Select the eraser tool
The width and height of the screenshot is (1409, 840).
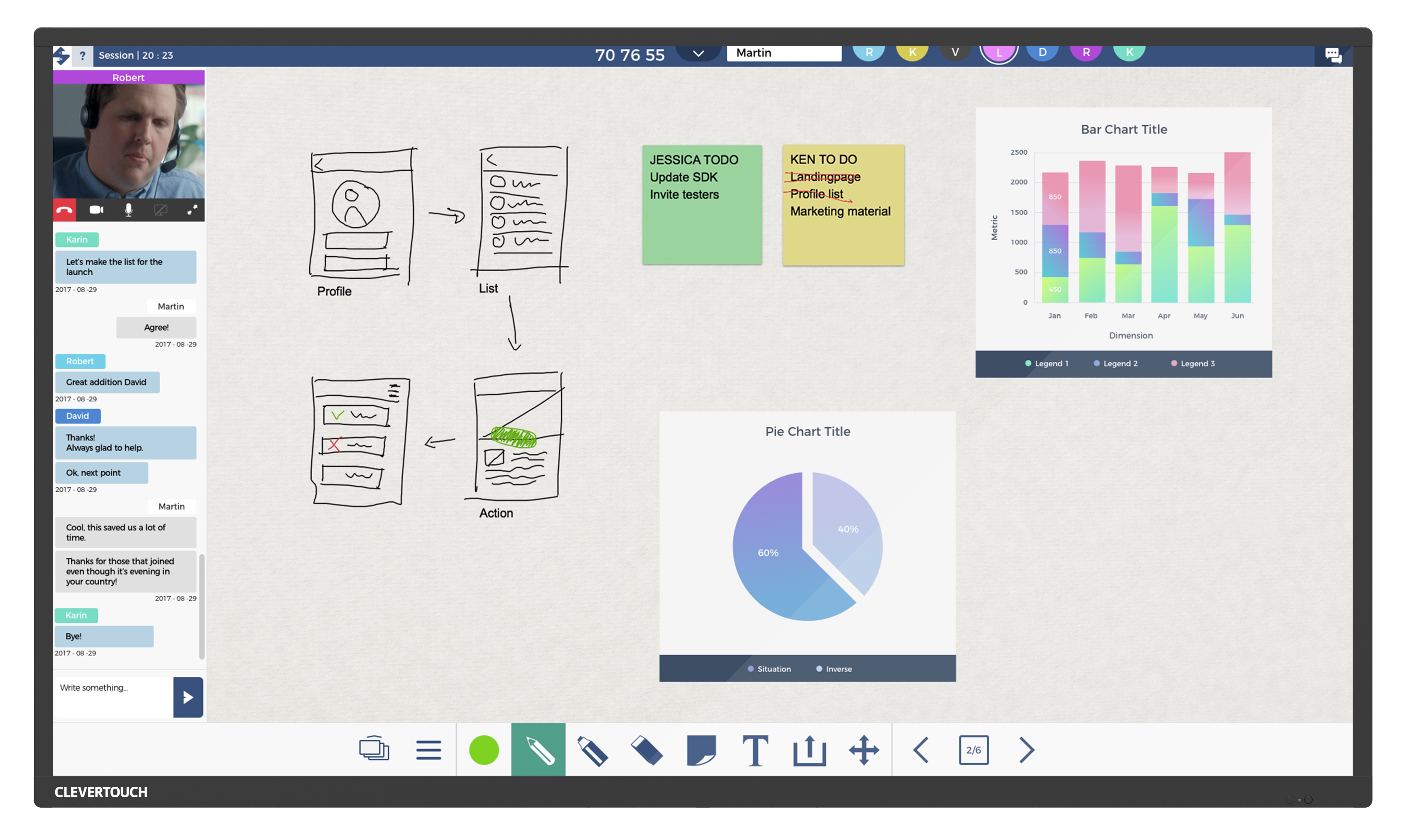click(647, 750)
